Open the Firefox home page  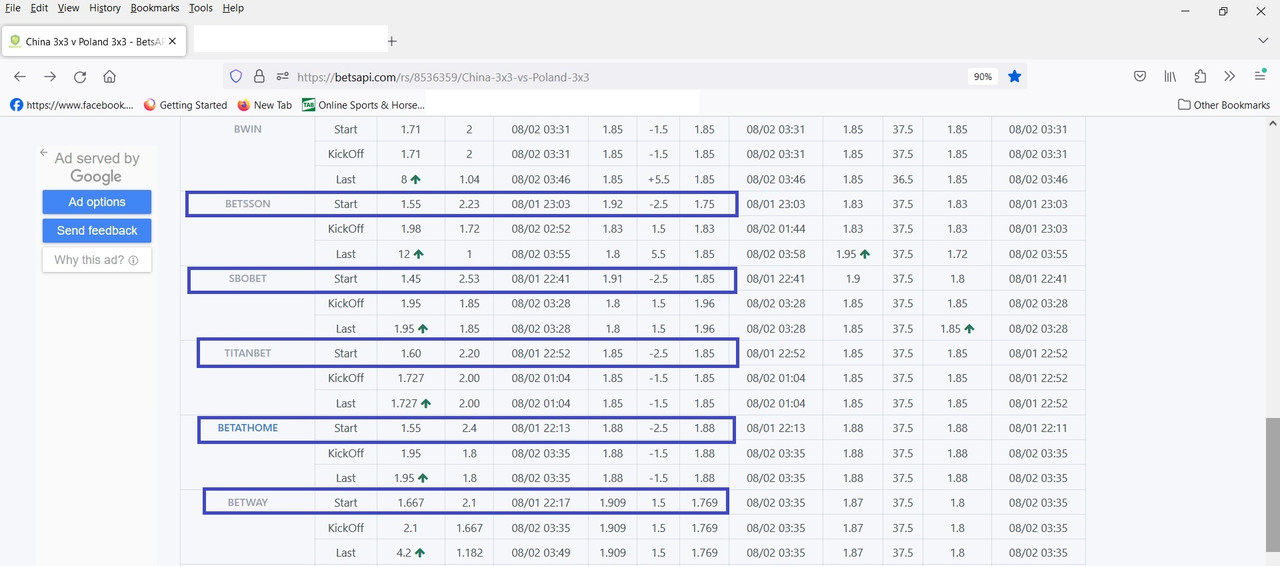coord(110,76)
